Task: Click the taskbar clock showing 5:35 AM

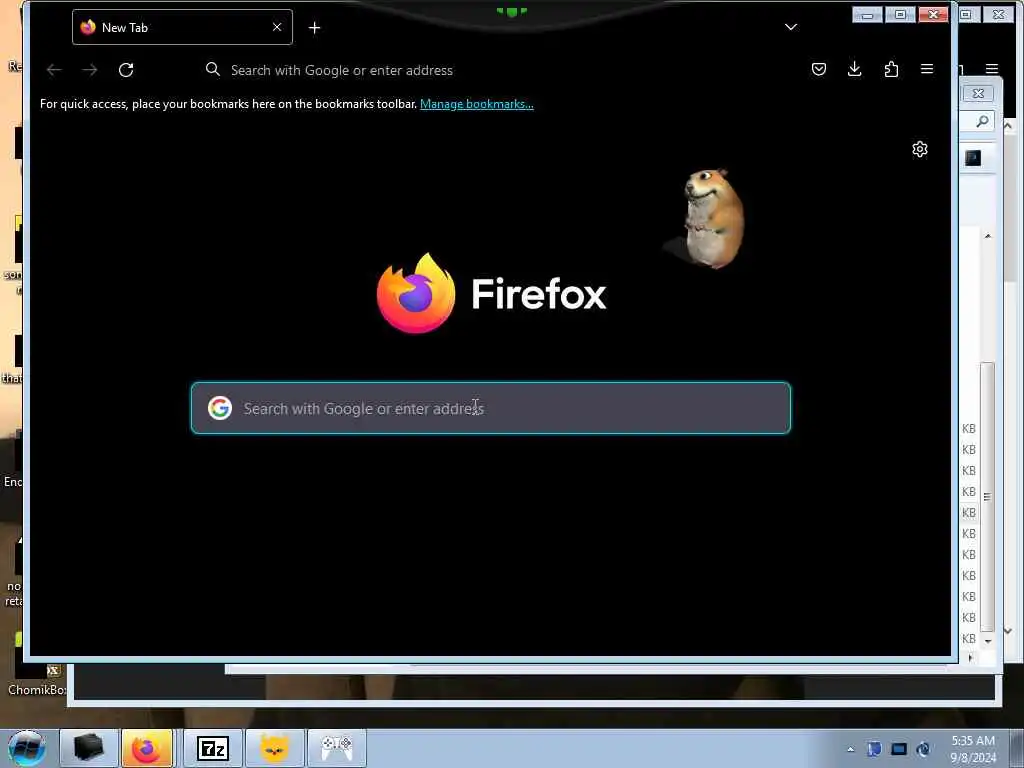Action: coord(973,749)
